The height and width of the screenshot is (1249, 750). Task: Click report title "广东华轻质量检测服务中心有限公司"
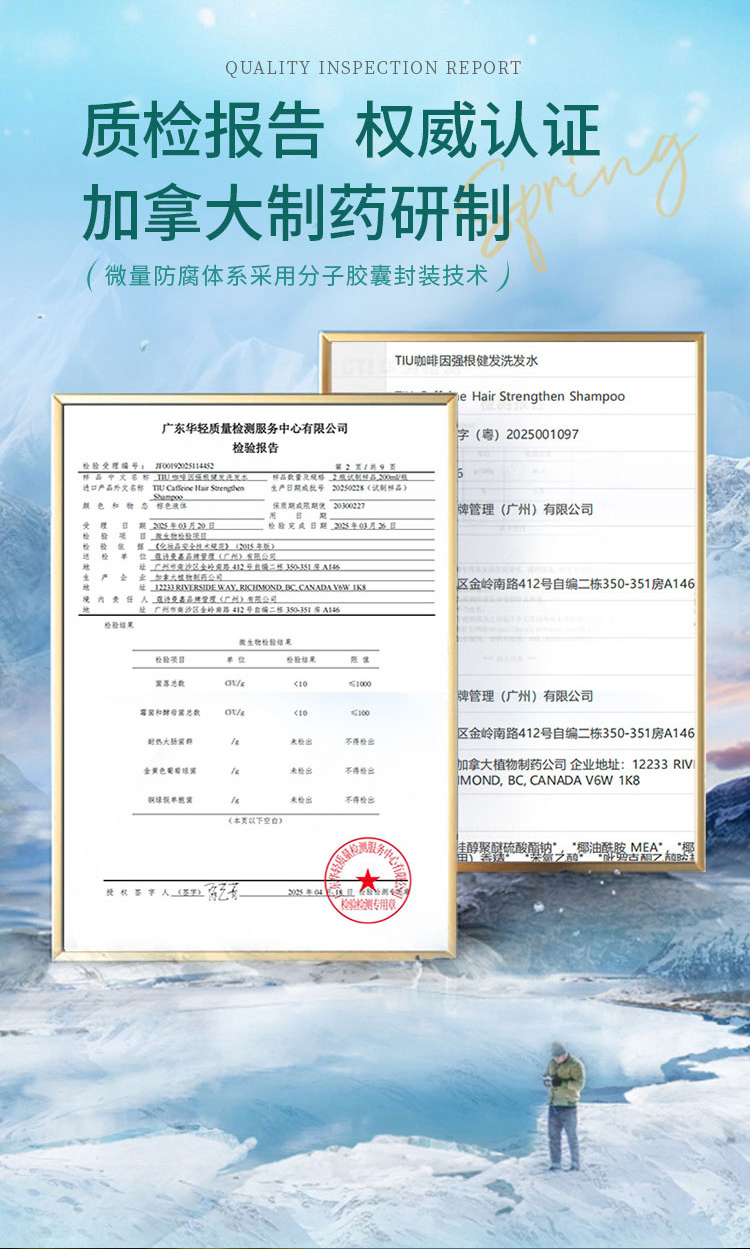255,427
